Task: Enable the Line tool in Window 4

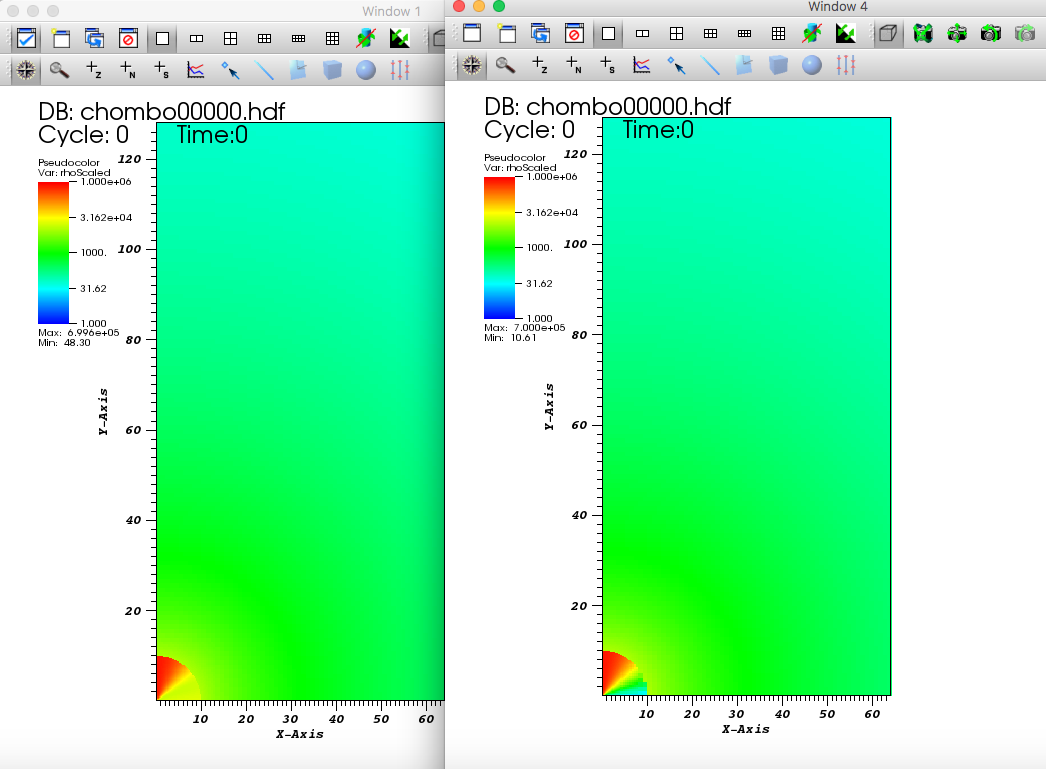Action: tap(710, 65)
